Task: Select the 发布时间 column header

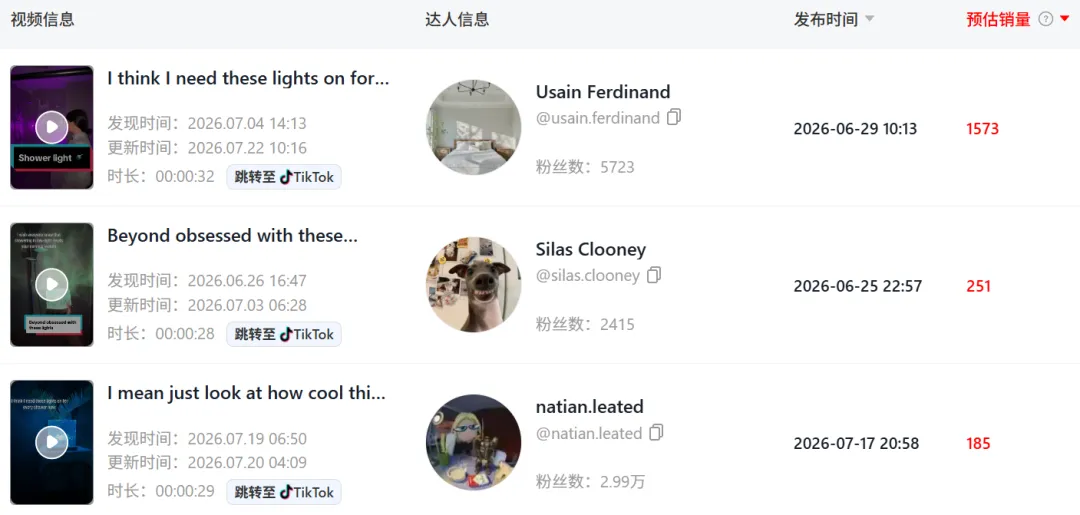Action: tap(826, 20)
